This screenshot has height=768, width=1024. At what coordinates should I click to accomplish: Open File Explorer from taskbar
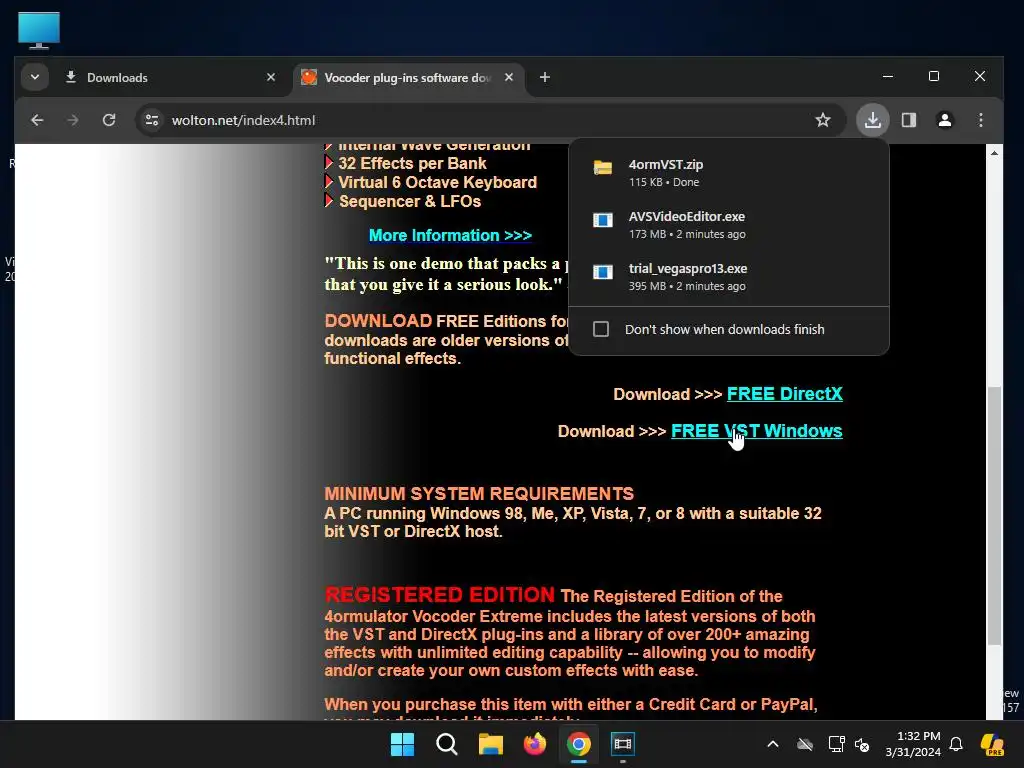tap(490, 744)
